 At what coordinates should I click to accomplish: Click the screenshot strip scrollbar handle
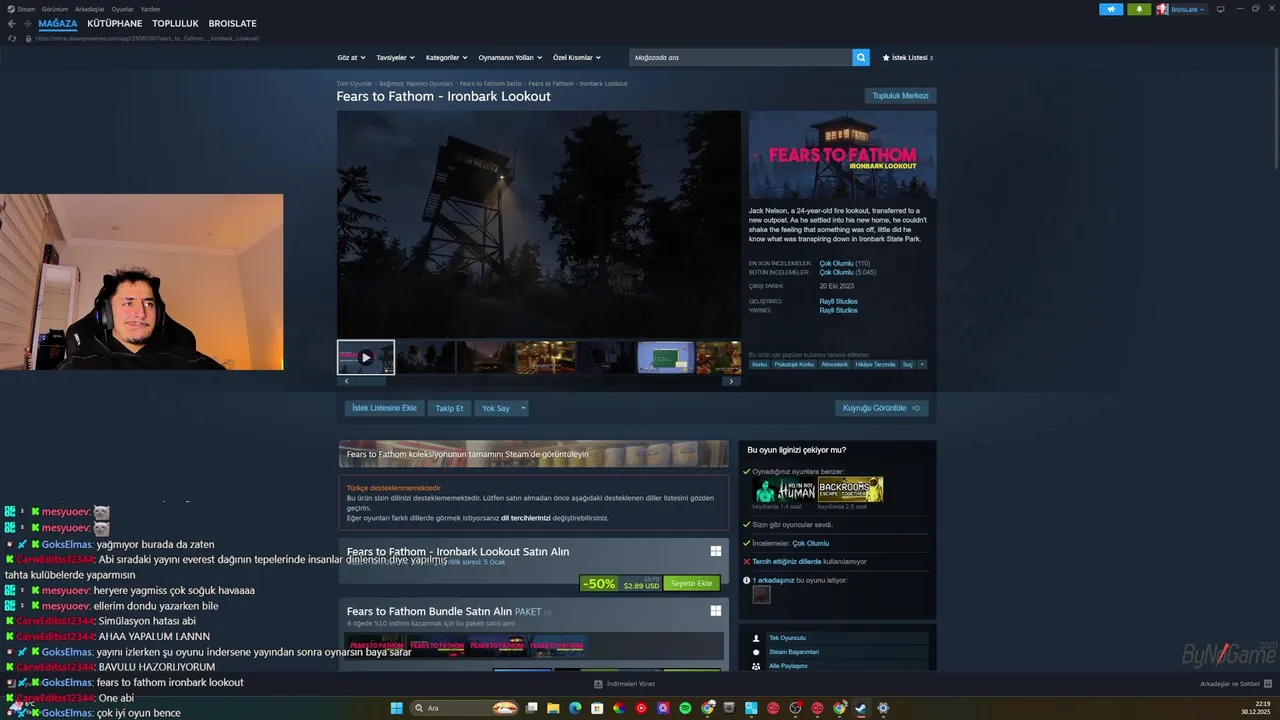point(372,381)
